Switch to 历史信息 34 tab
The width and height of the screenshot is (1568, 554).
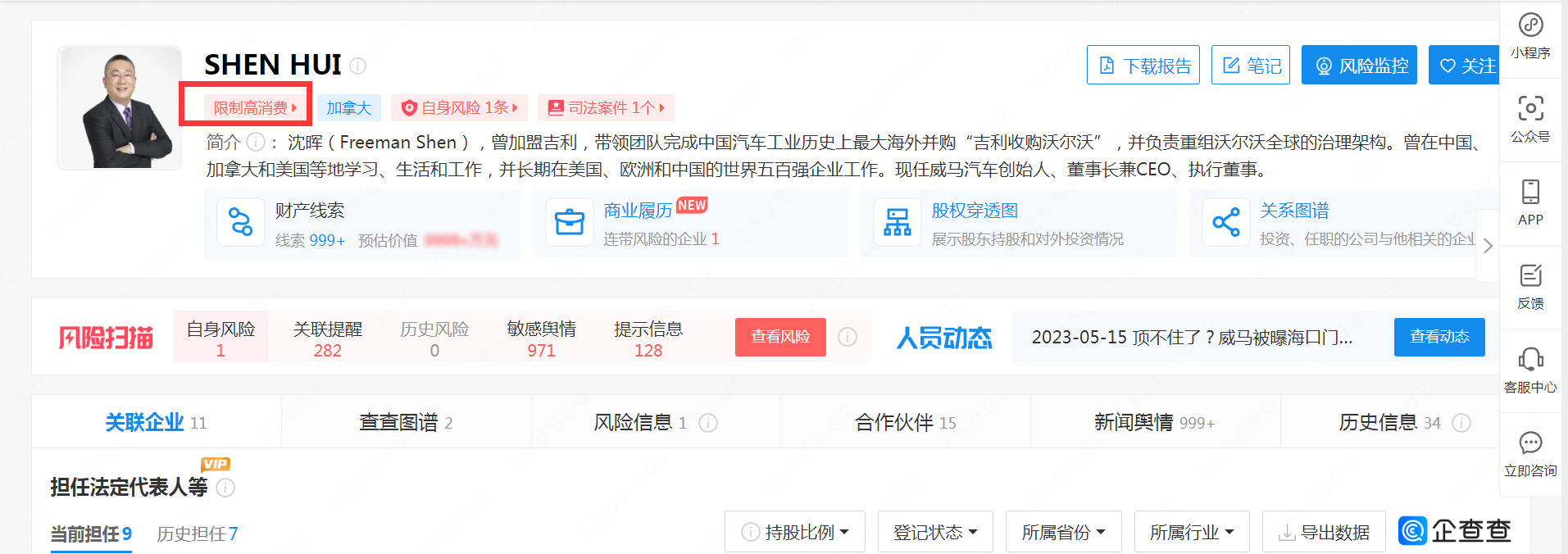pyautogui.click(x=1390, y=422)
